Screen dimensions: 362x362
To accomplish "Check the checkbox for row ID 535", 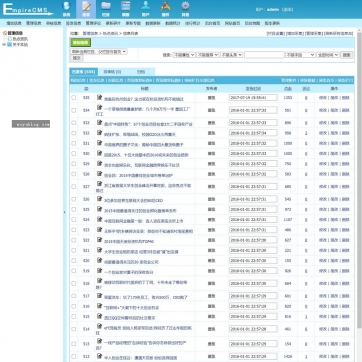I will click(x=74, y=98).
